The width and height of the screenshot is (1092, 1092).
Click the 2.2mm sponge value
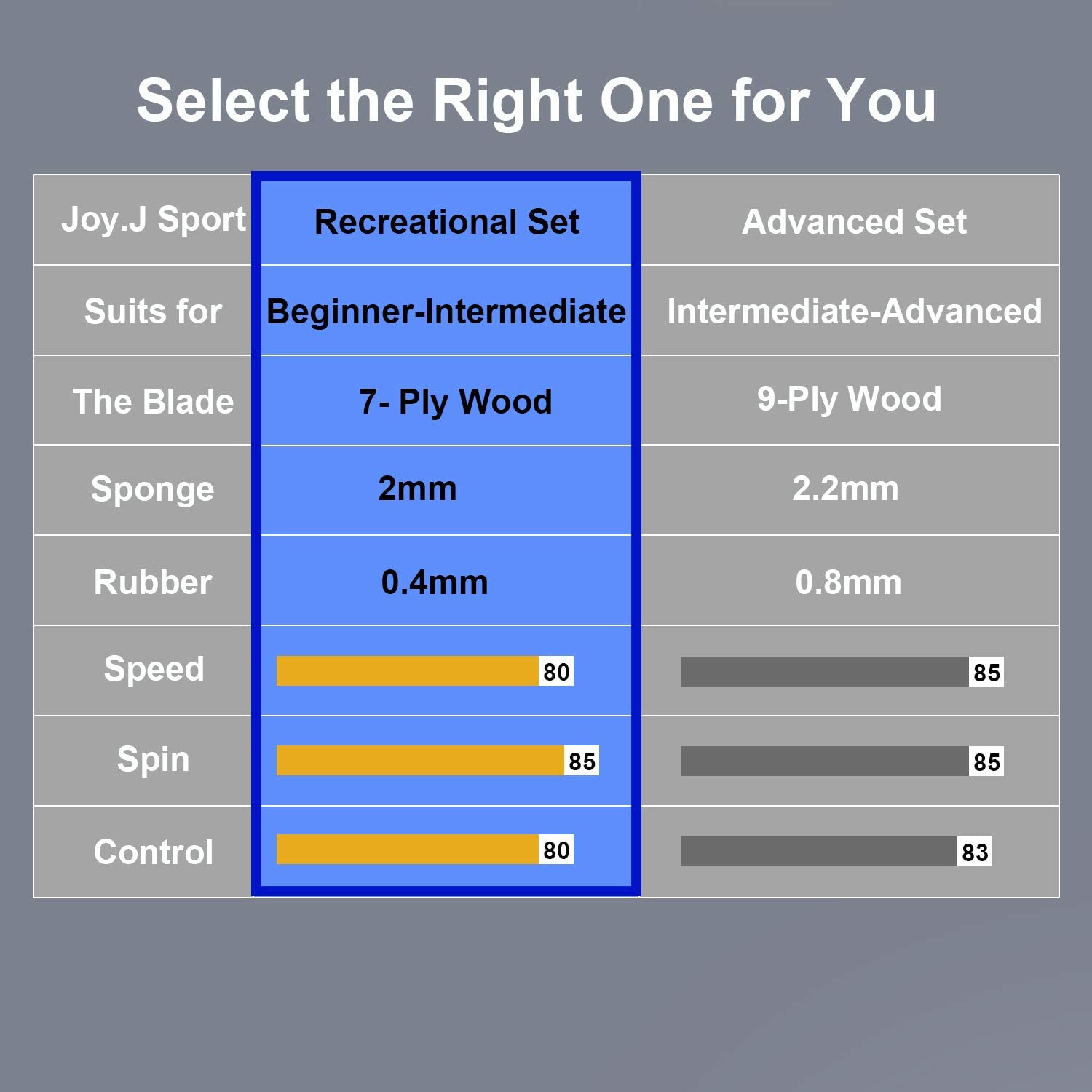point(845,488)
